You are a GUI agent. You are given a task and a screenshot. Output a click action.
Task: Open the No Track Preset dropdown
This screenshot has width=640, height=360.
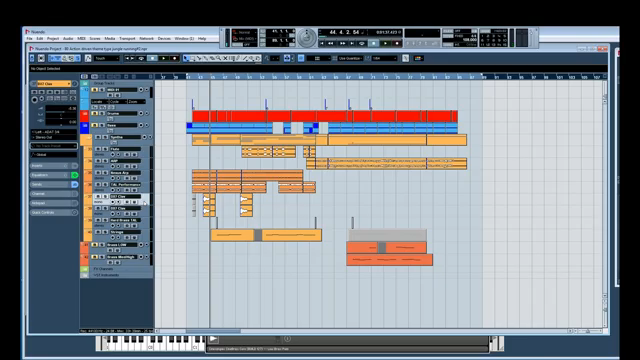[53, 146]
